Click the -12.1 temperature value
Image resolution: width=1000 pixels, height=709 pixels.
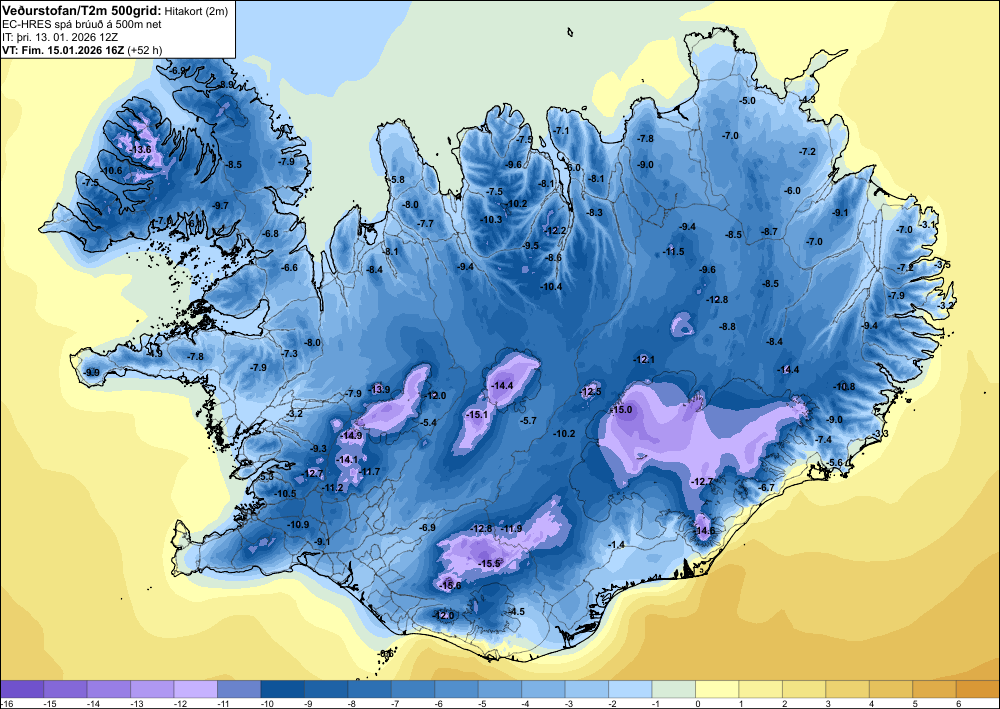[x=643, y=360]
